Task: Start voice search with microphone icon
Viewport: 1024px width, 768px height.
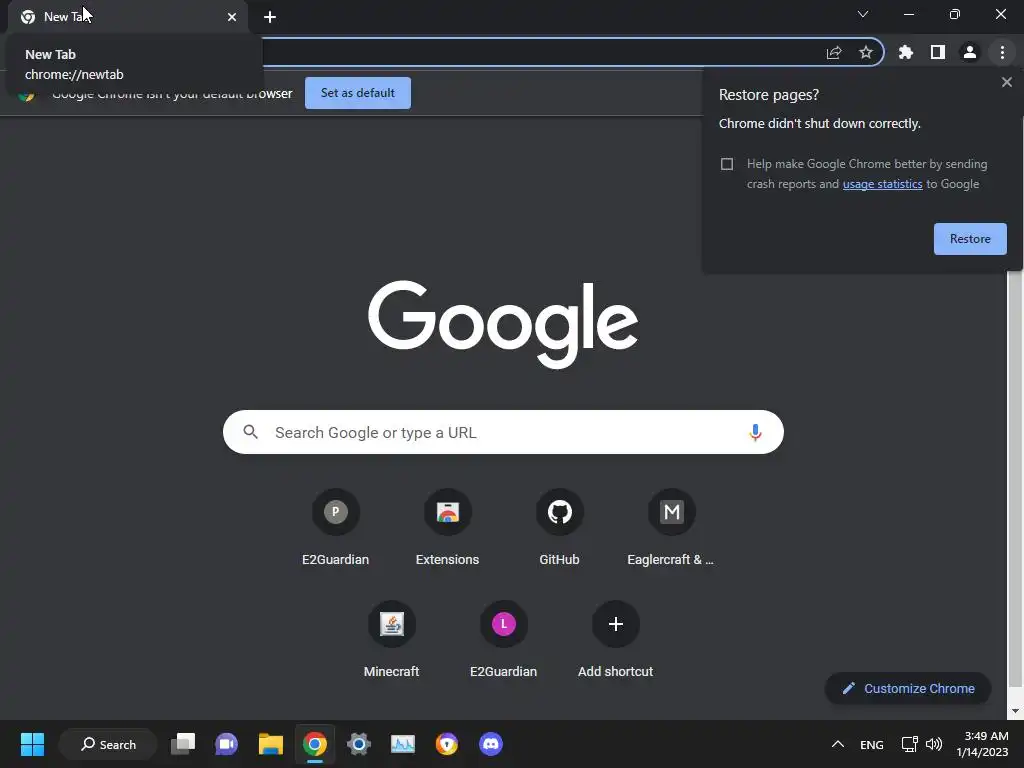Action: pos(755,432)
